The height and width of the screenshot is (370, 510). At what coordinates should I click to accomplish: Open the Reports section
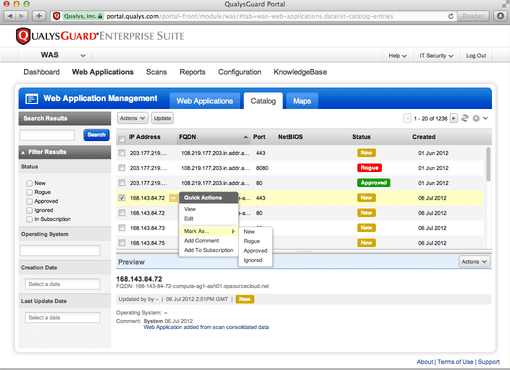click(192, 72)
